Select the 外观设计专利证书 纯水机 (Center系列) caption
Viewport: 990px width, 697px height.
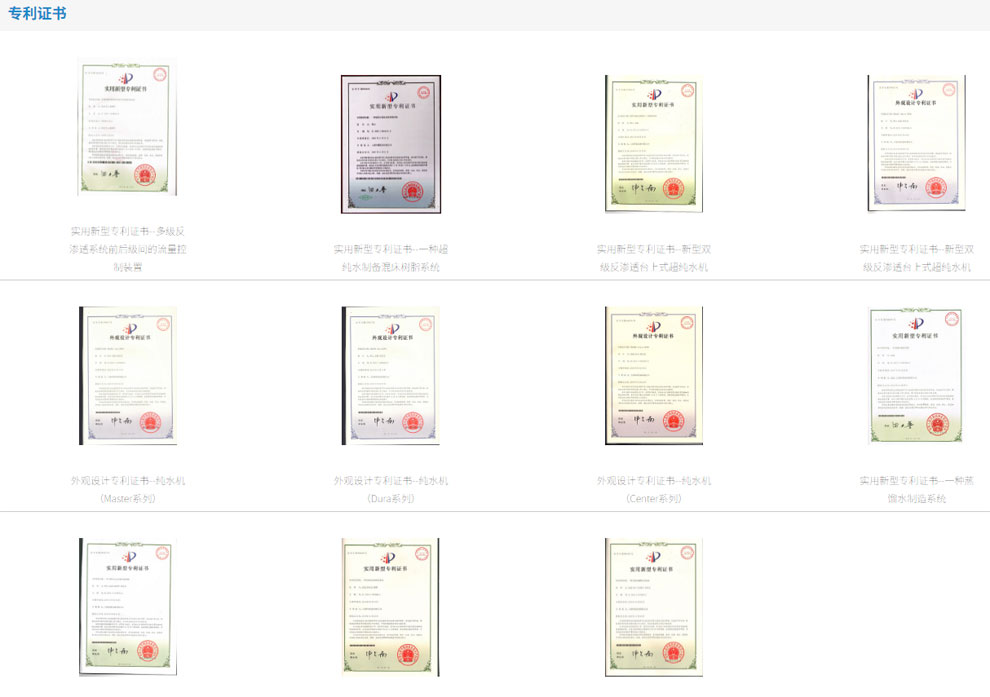click(x=653, y=489)
